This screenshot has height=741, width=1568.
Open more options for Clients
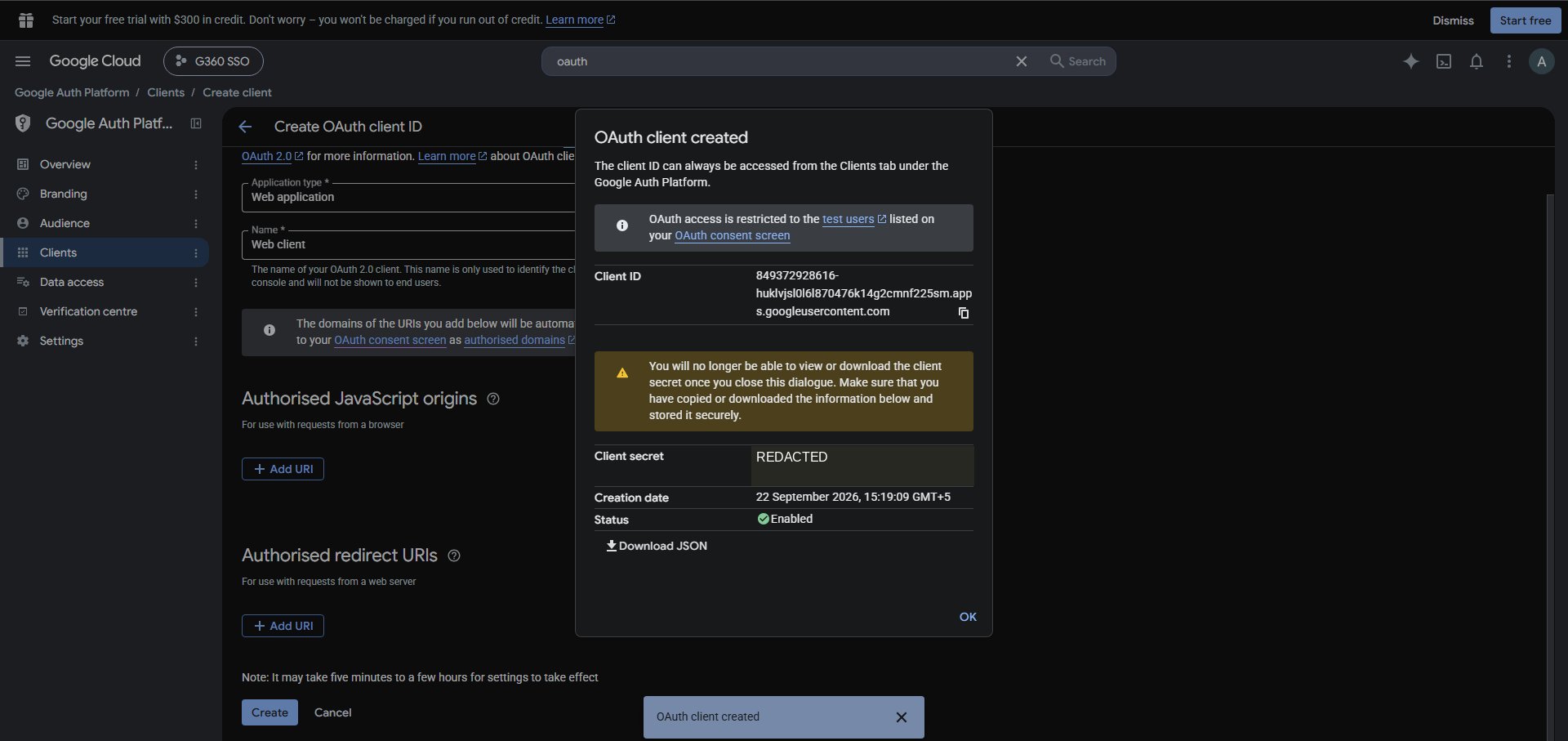tap(196, 253)
